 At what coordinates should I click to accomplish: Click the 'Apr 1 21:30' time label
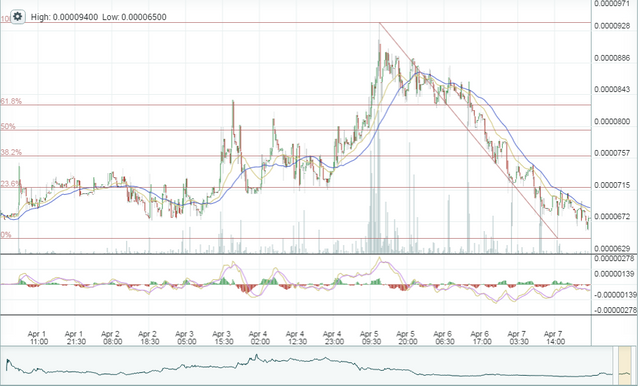(x=74, y=337)
